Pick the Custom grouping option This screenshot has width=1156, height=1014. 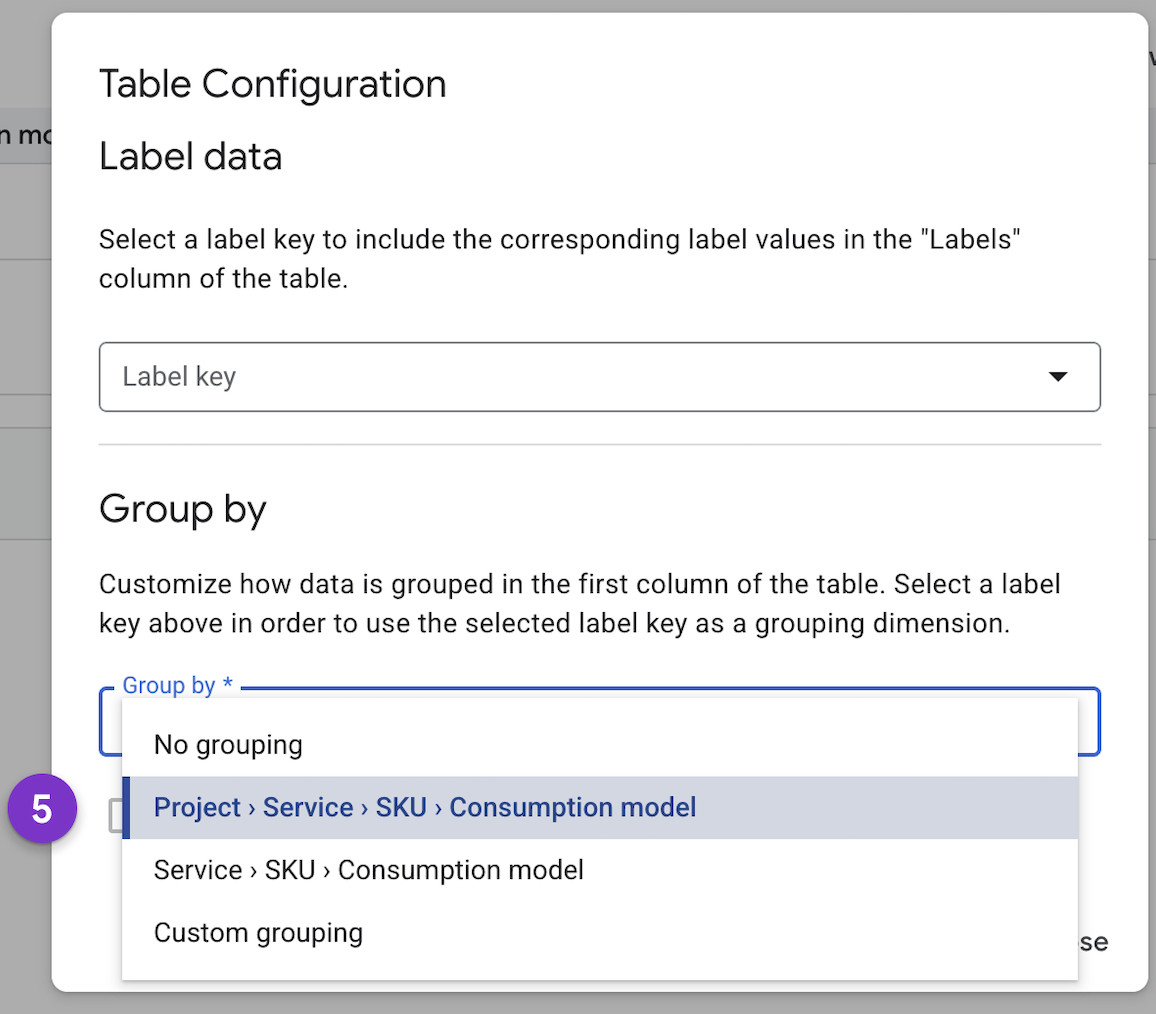tap(257, 932)
